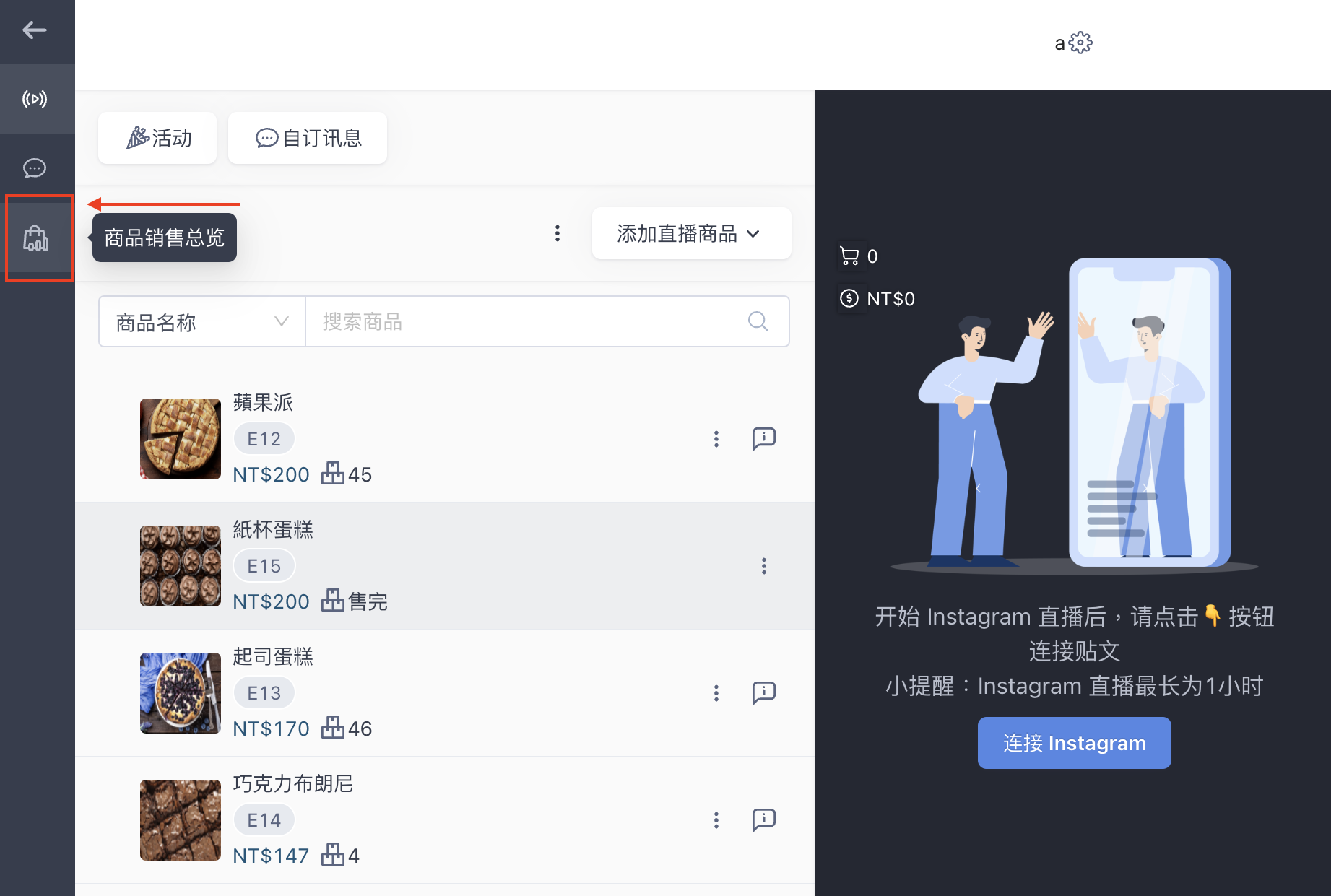Click the stock count 46 for 起司蛋糕

click(x=360, y=728)
